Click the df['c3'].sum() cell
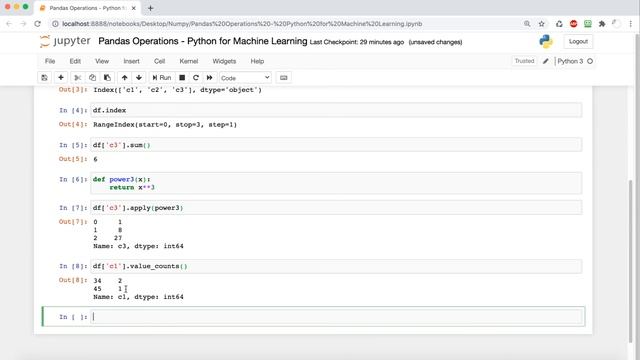 coord(337,145)
